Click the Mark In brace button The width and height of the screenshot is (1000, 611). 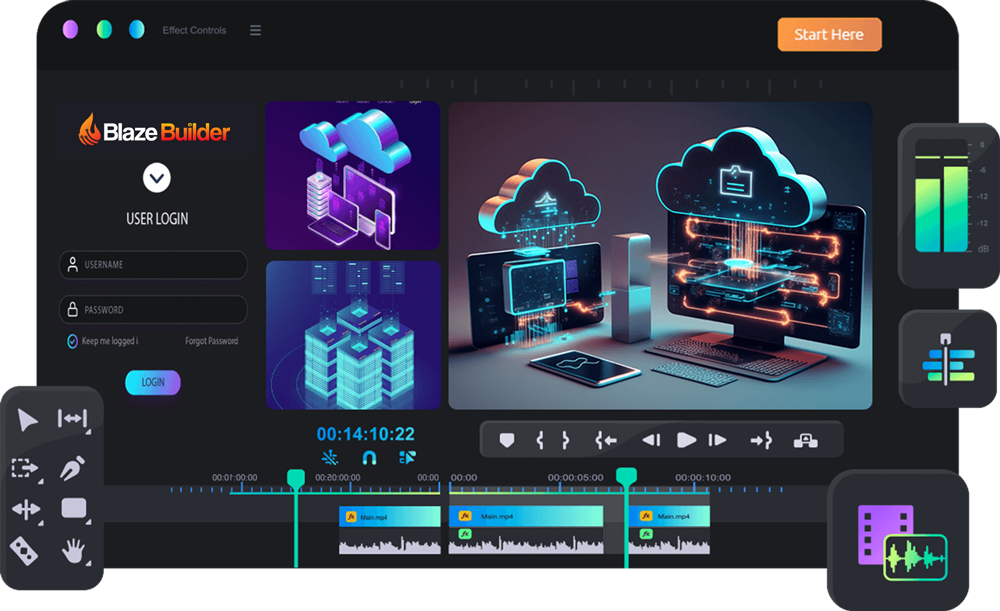pyautogui.click(x=540, y=440)
